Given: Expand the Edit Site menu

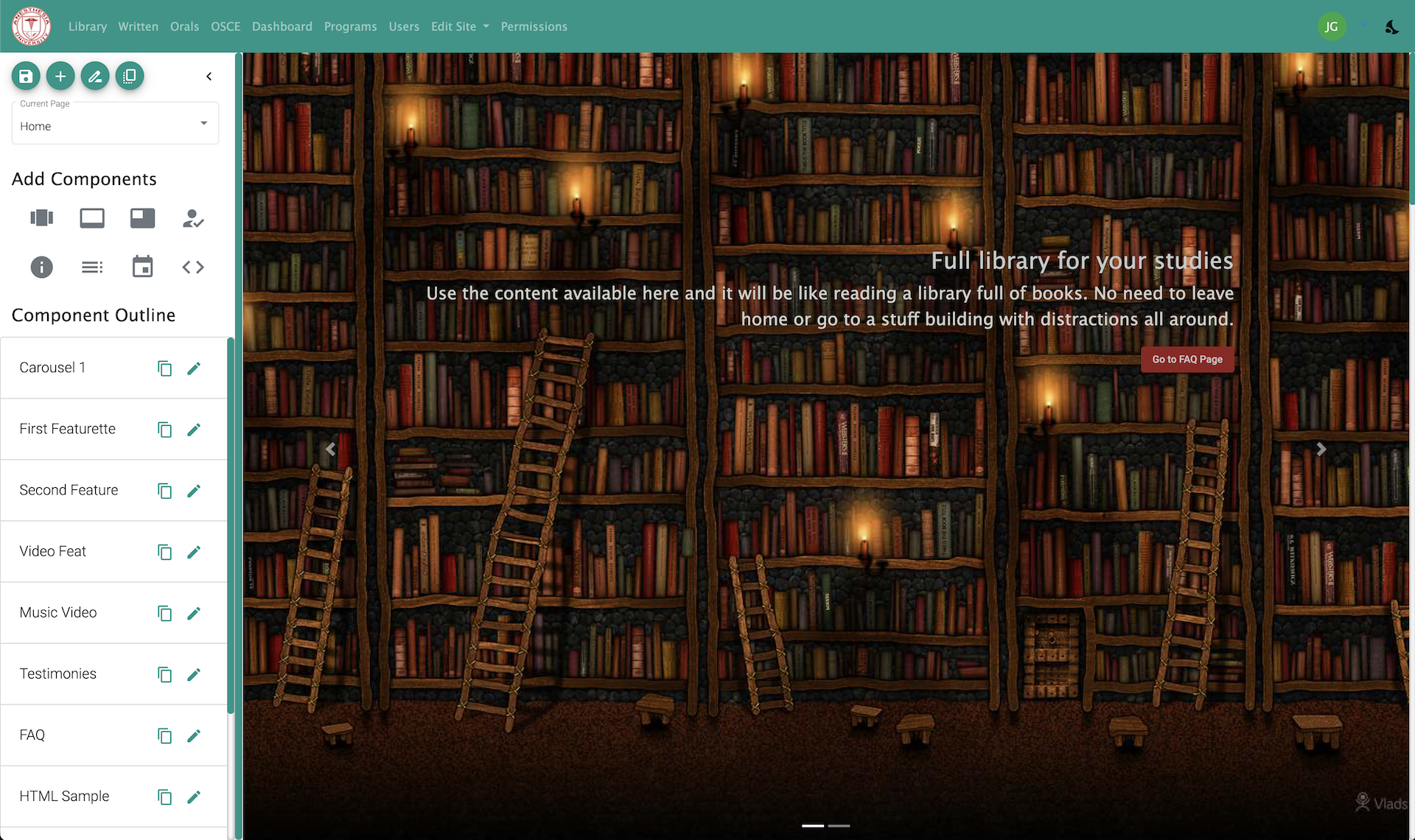Looking at the screenshot, I should click(460, 27).
